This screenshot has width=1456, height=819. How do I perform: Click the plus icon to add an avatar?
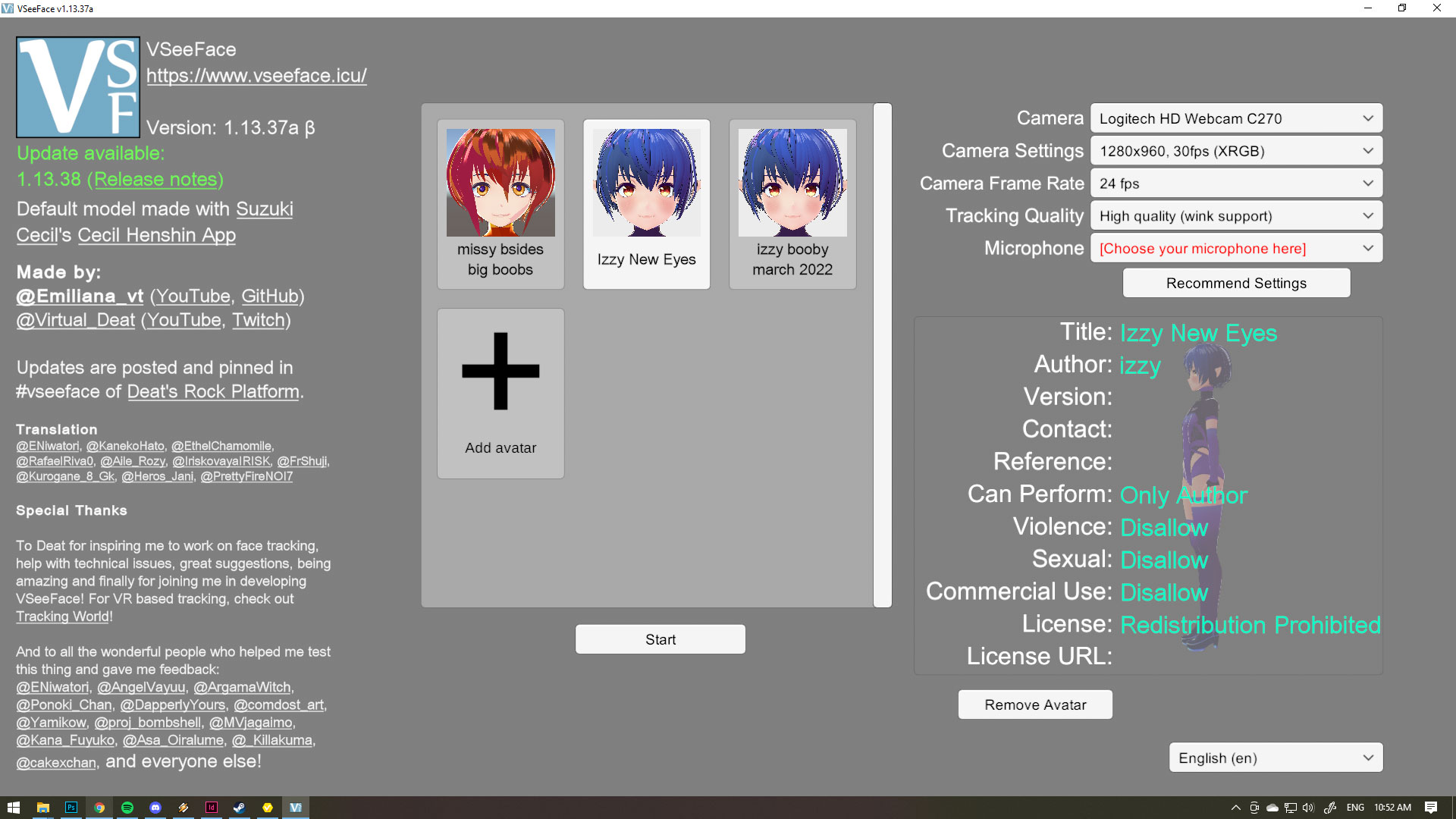tap(500, 371)
